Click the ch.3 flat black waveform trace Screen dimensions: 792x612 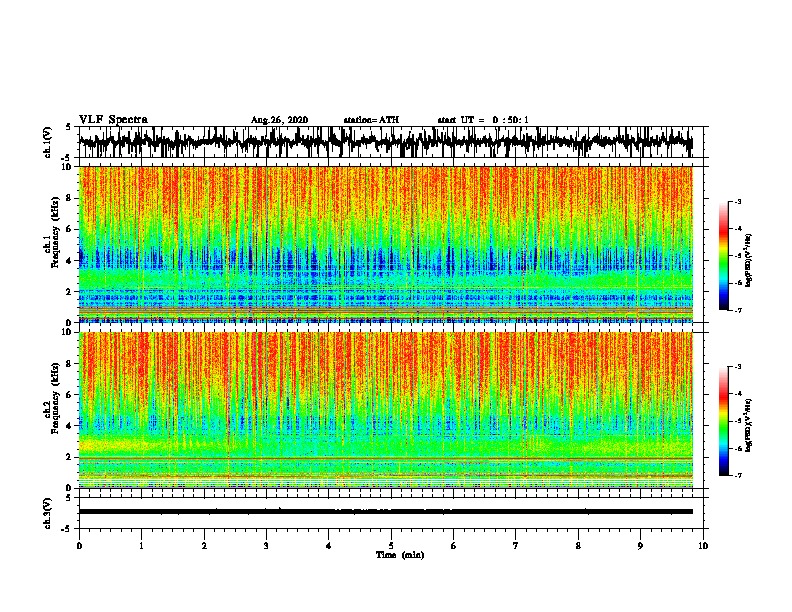click(385, 512)
